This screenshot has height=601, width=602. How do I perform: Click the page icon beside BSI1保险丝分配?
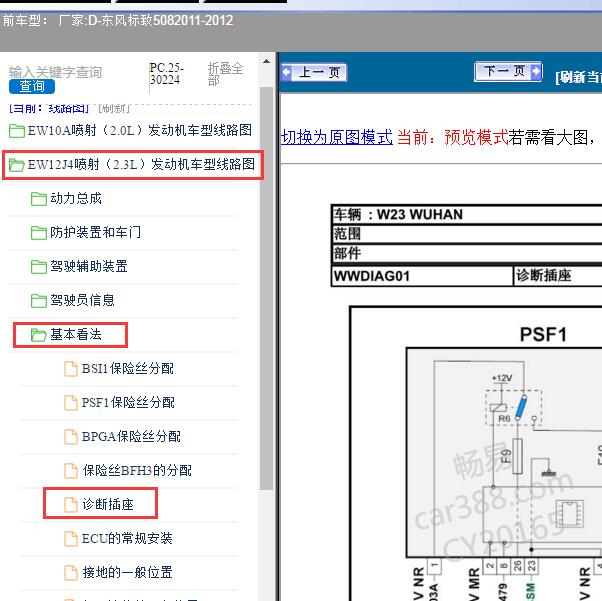point(71,369)
